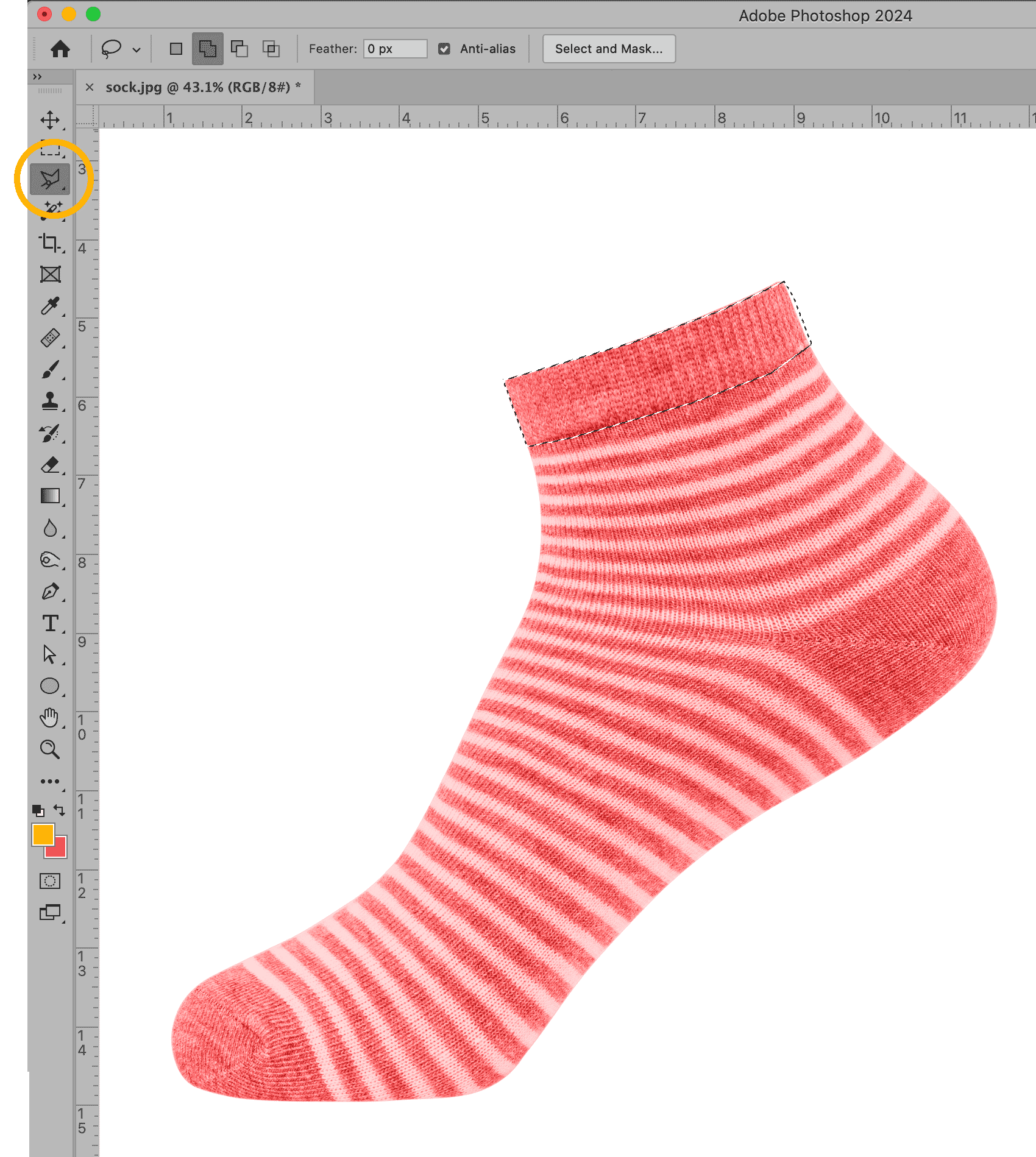Image resolution: width=1036 pixels, height=1157 pixels.
Task: Select the Brush tool
Action: pyautogui.click(x=50, y=369)
